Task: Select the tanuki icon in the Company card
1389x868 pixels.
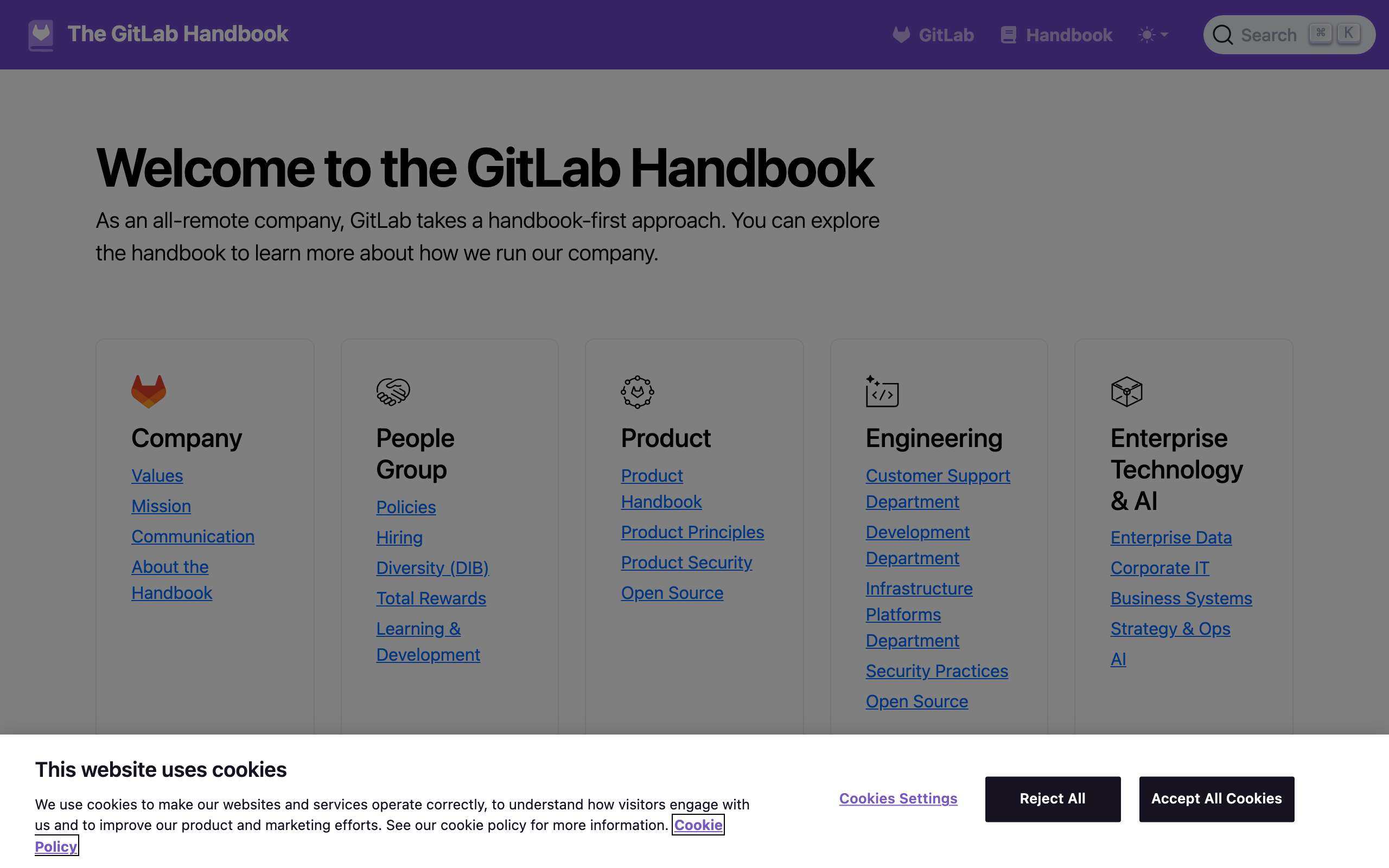Action: (147, 391)
